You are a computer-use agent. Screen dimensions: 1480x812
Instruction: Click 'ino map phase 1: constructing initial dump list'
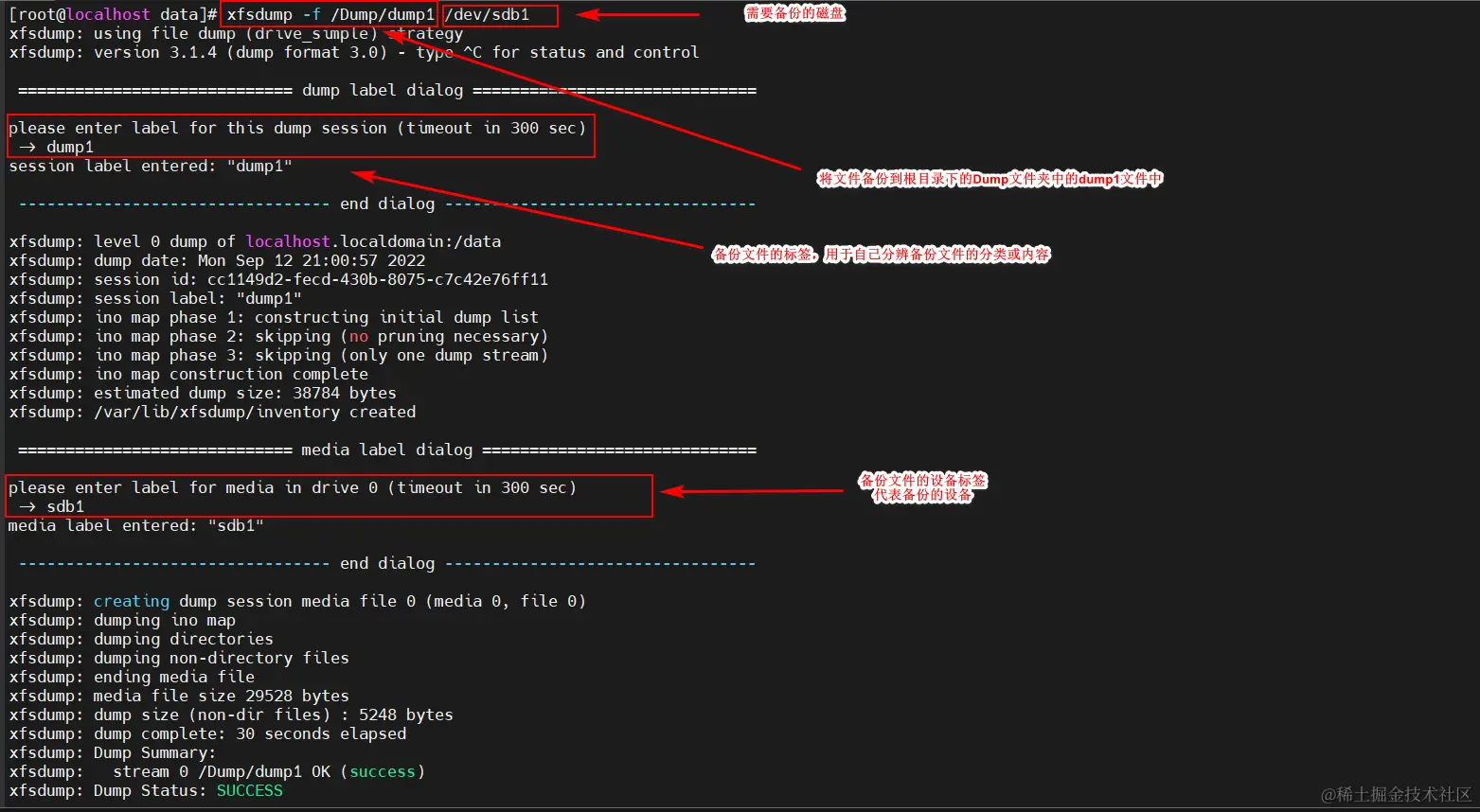click(x=274, y=317)
